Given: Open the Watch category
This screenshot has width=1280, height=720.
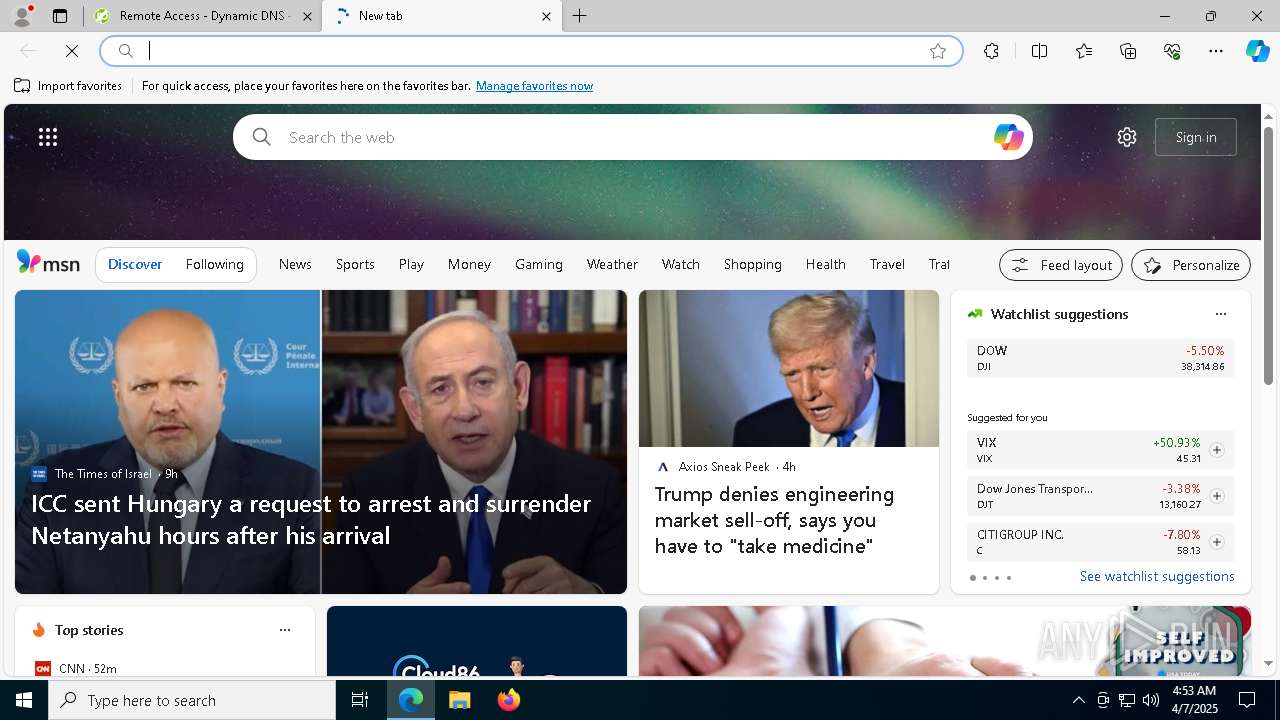Looking at the screenshot, I should pos(681,264).
